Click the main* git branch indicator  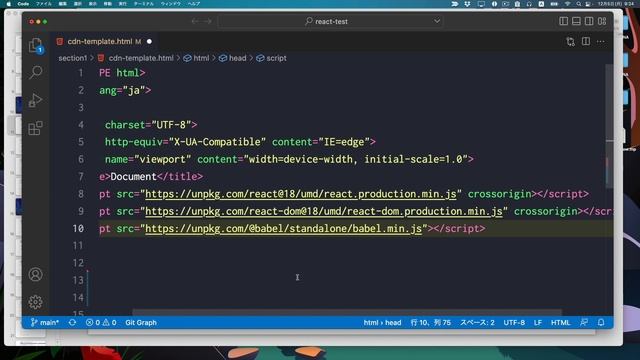[45, 322]
